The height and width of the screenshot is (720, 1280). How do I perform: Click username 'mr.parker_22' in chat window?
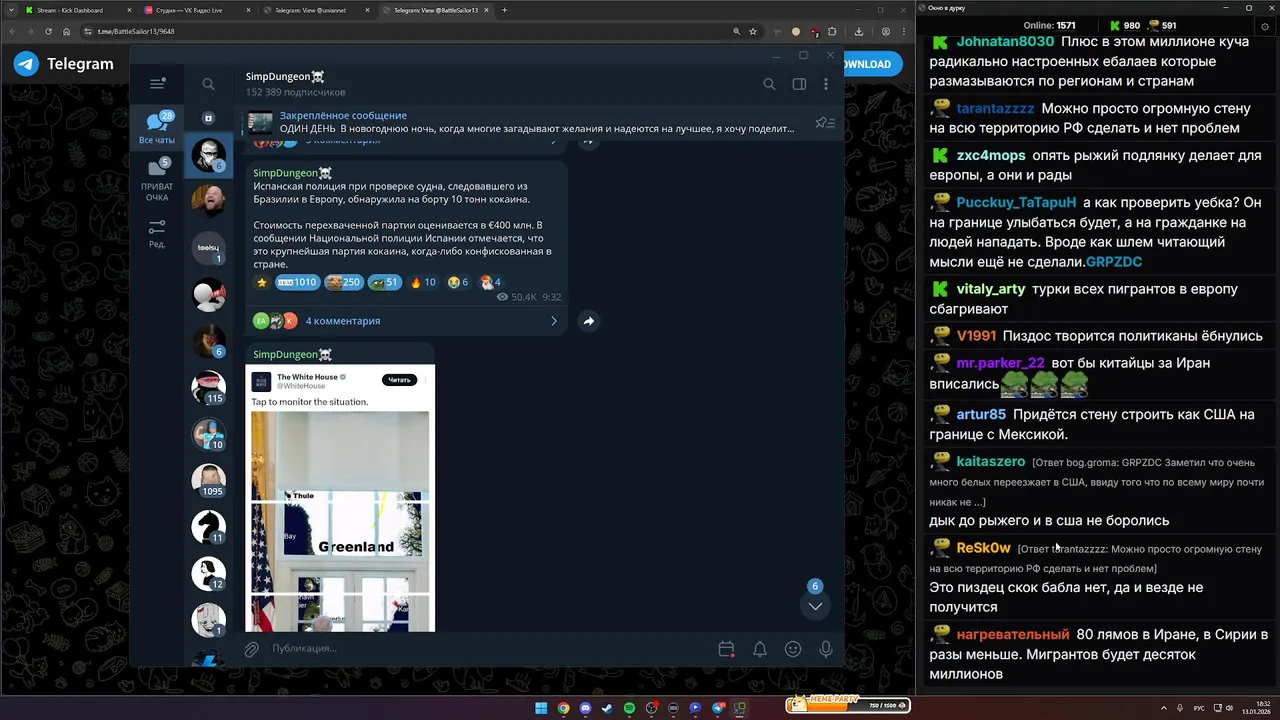tap(1000, 363)
